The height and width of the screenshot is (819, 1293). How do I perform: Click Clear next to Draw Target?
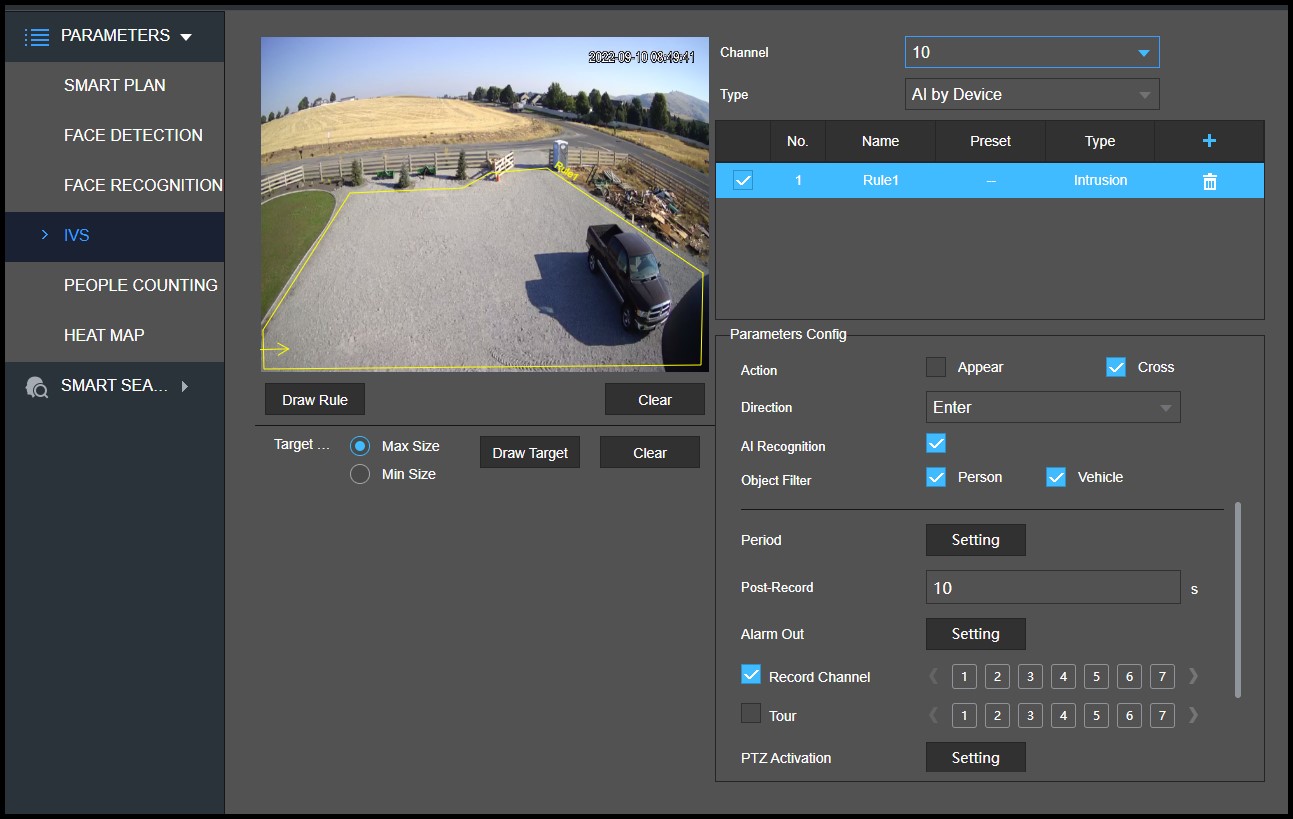(x=650, y=452)
